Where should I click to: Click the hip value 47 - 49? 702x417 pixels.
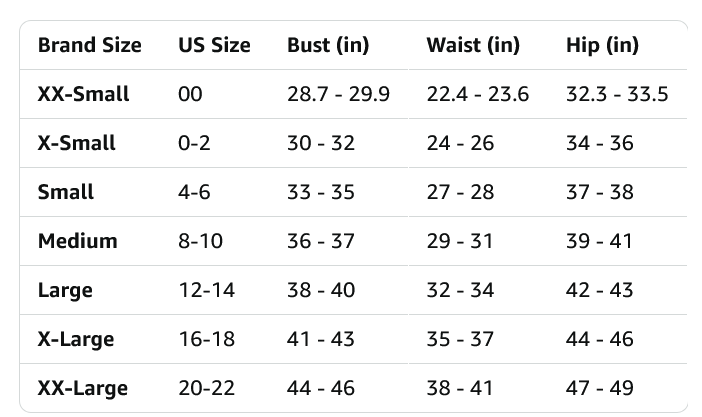click(600, 388)
